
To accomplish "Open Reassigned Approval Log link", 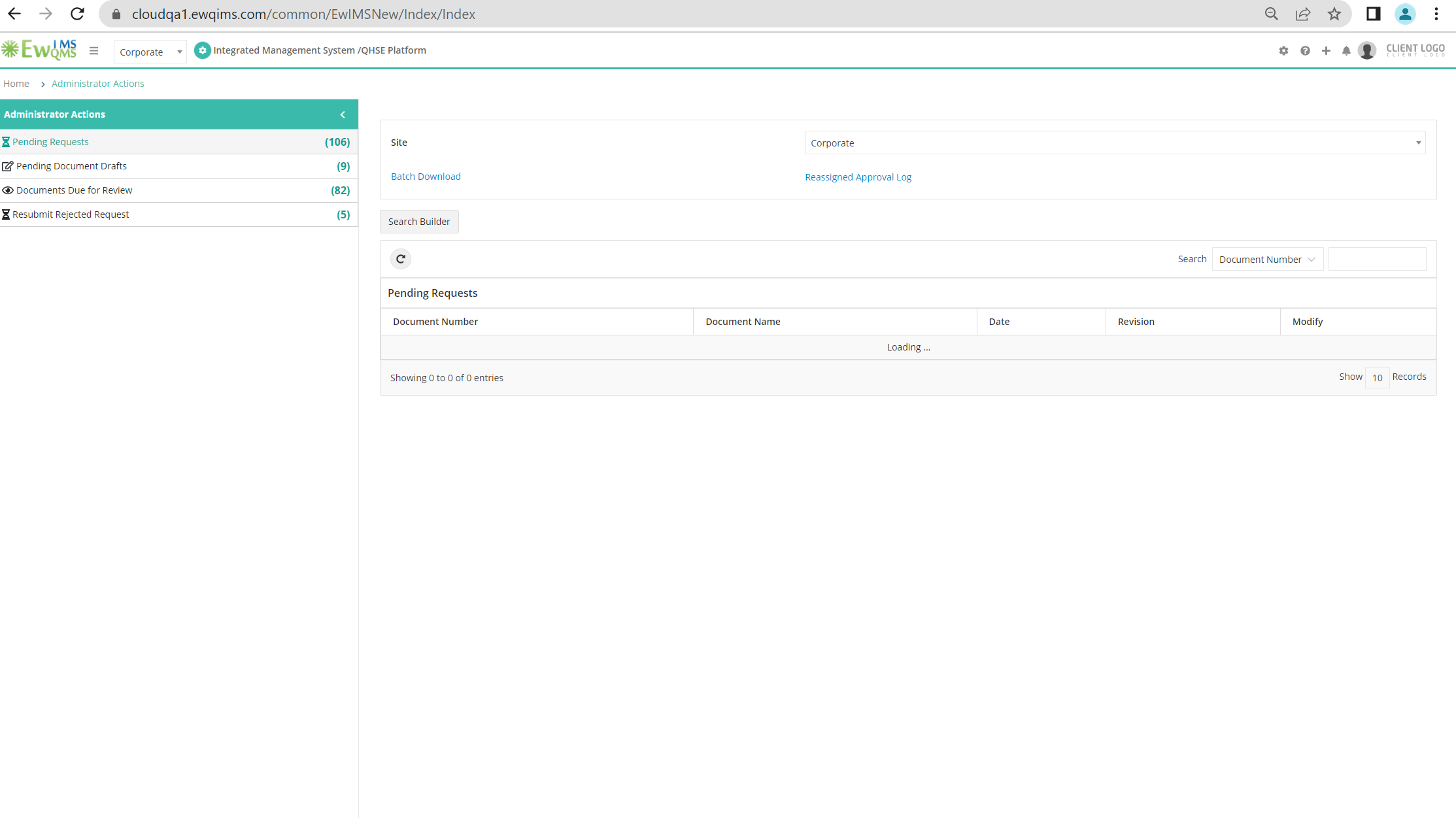I will click(858, 177).
